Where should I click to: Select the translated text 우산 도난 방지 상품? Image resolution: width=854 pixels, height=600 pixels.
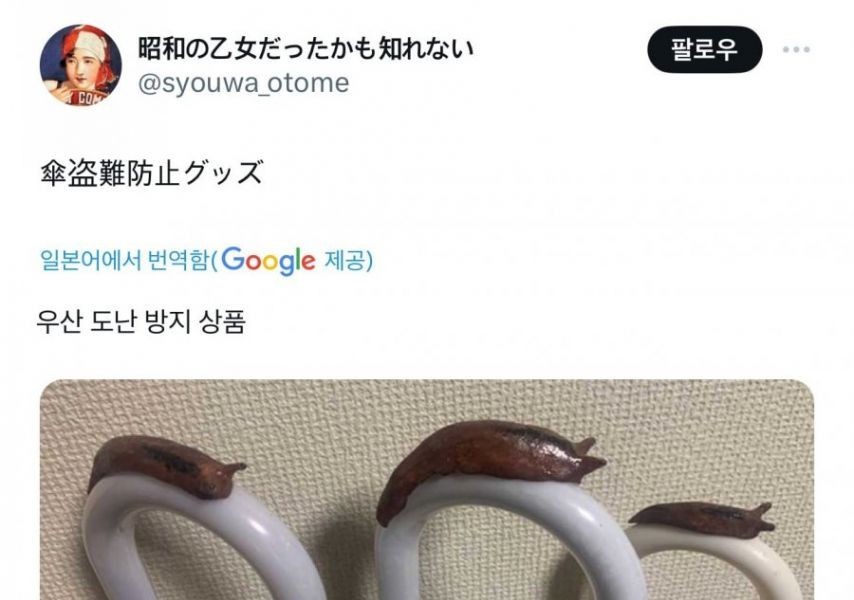(x=142, y=321)
